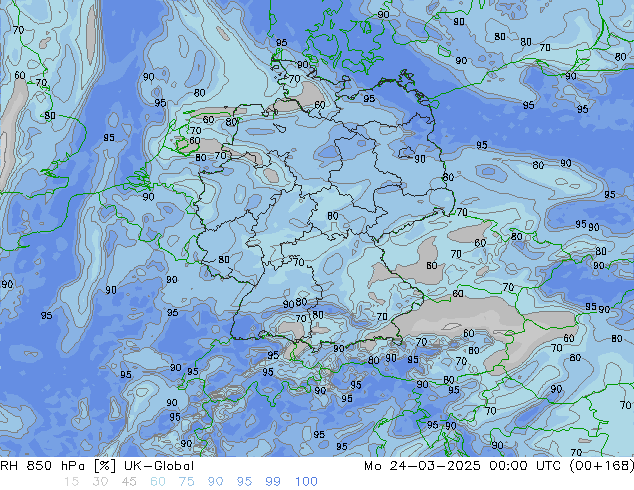Click the "00:00 UTC" time label
The height and width of the screenshot is (490, 634).
pyautogui.click(x=525, y=466)
